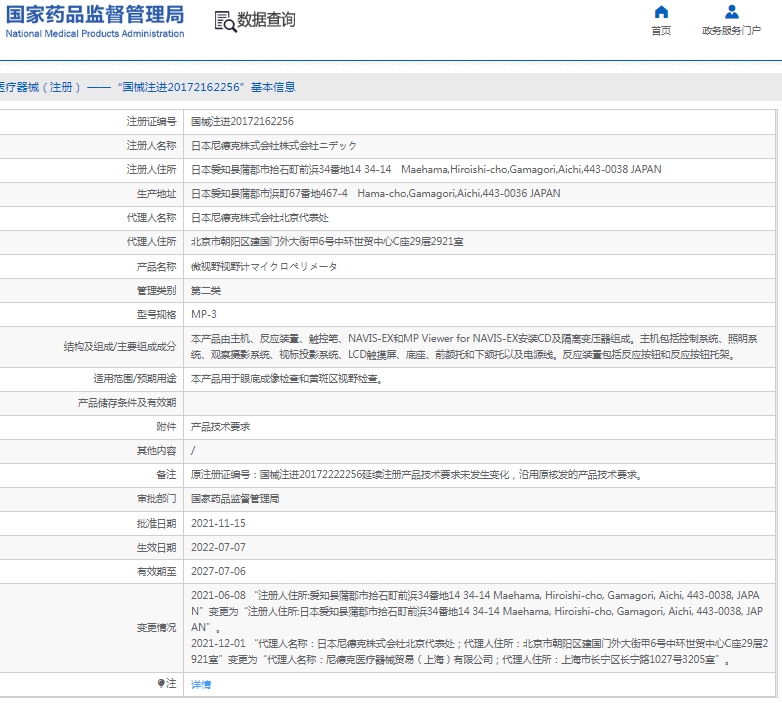Click the home icon for 首页

661,11
